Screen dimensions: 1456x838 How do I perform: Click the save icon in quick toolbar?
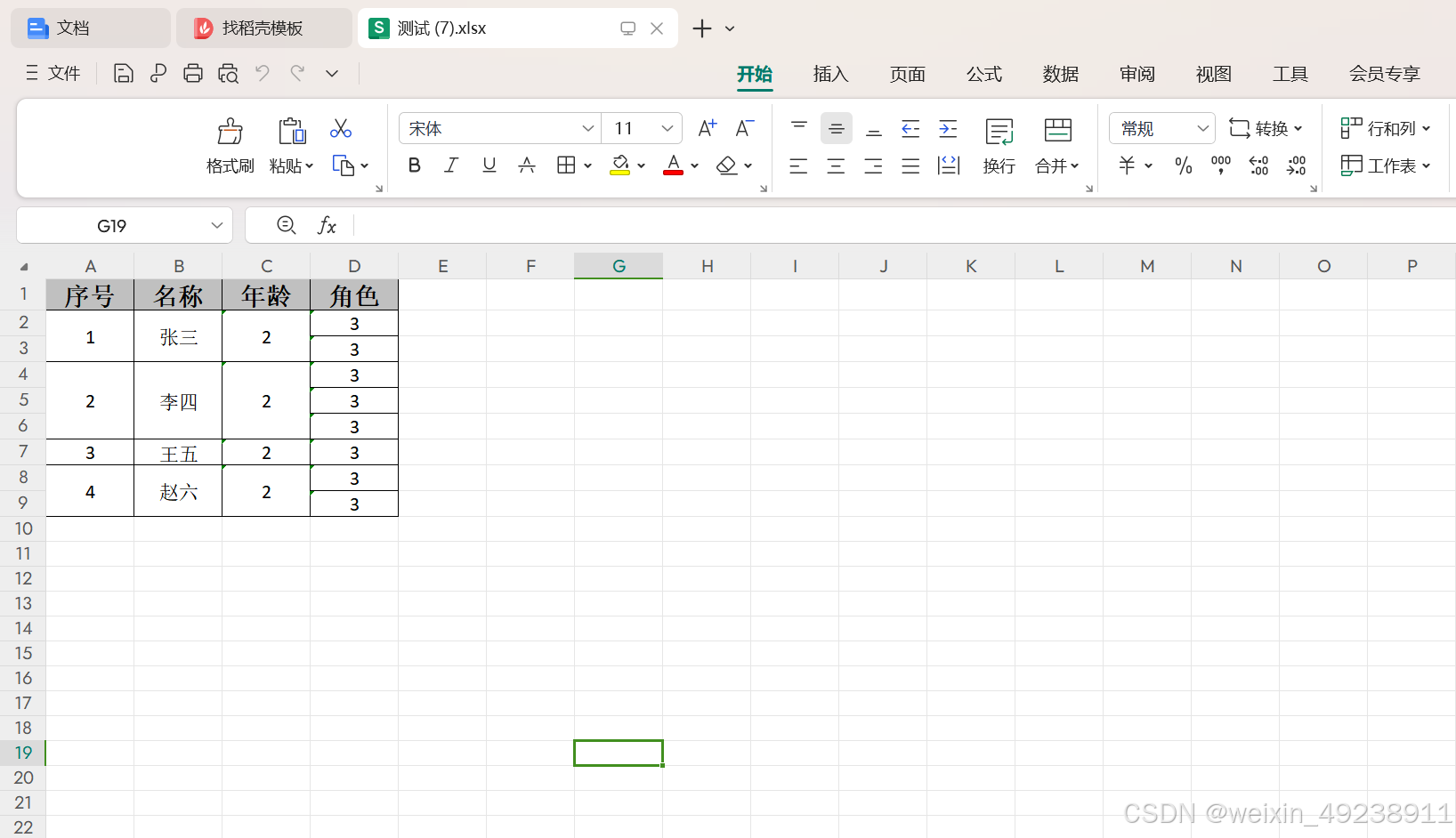pos(122,73)
